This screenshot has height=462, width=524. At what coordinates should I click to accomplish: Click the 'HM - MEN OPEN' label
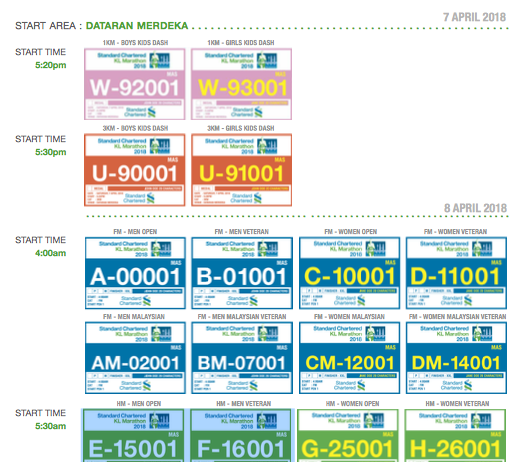point(139,404)
